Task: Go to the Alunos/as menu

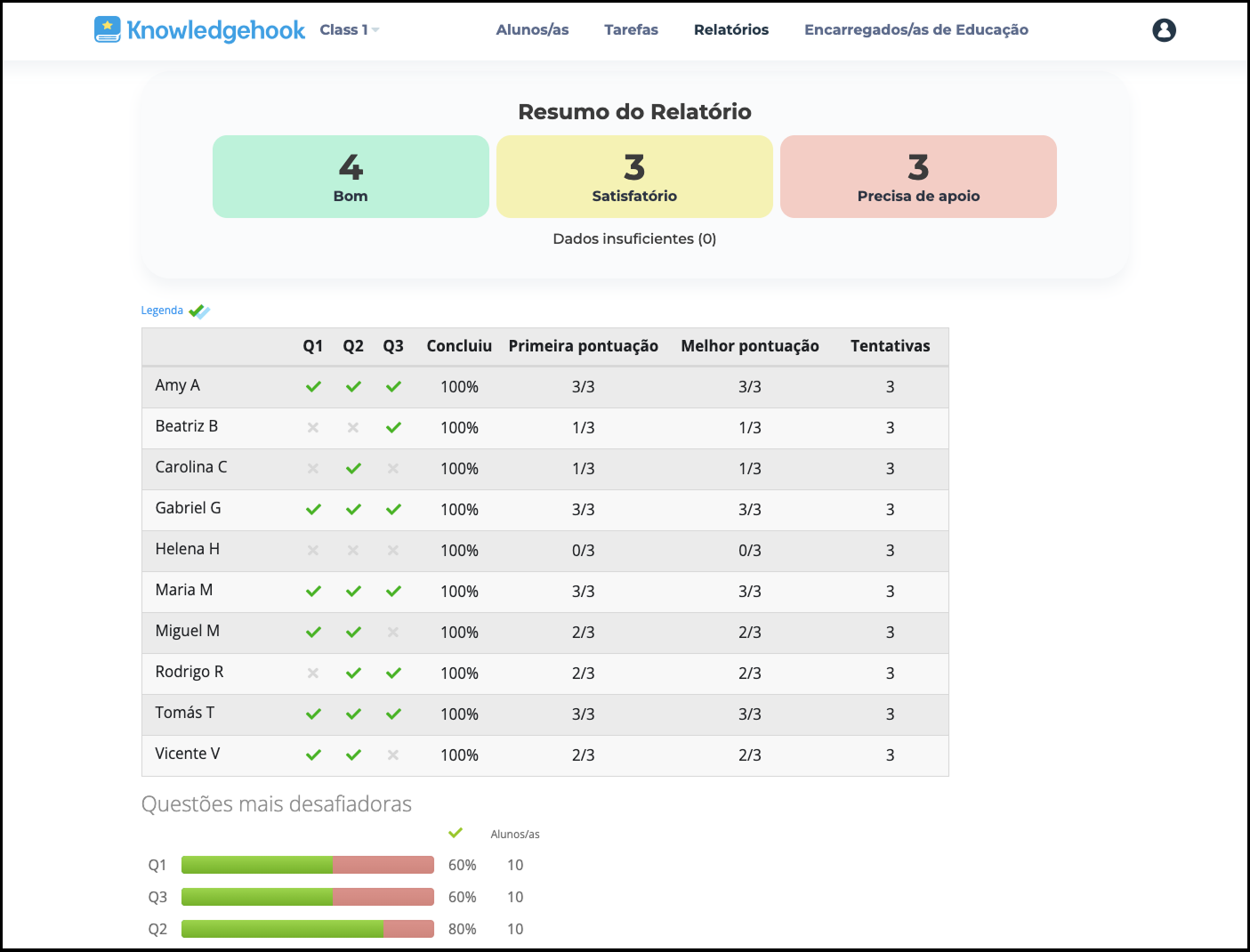Action: click(x=532, y=30)
